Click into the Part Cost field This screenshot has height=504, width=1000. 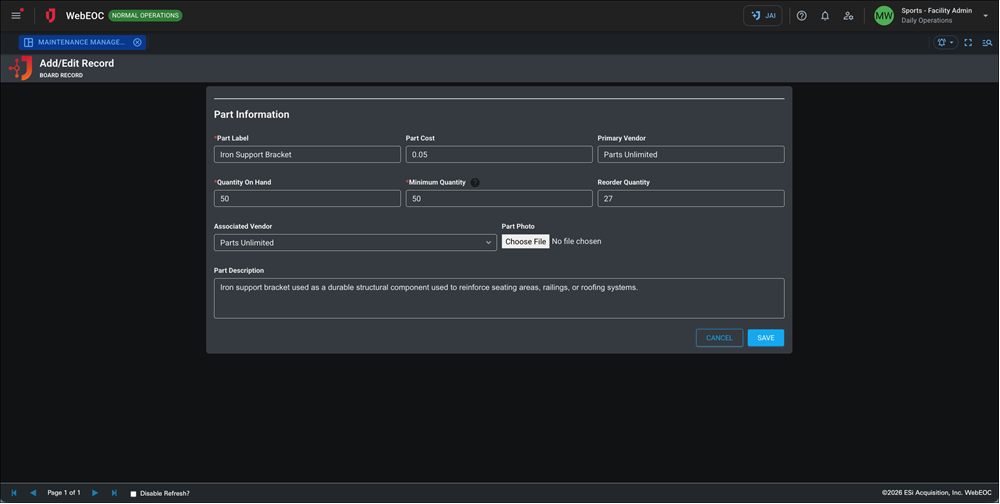[499, 155]
